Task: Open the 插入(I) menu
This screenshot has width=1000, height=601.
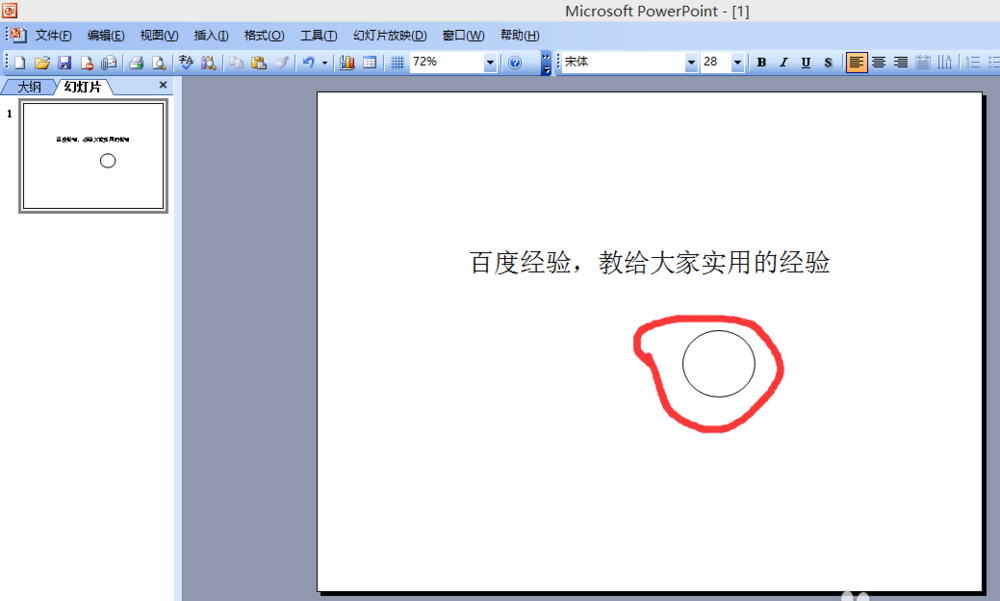Action: pos(211,36)
